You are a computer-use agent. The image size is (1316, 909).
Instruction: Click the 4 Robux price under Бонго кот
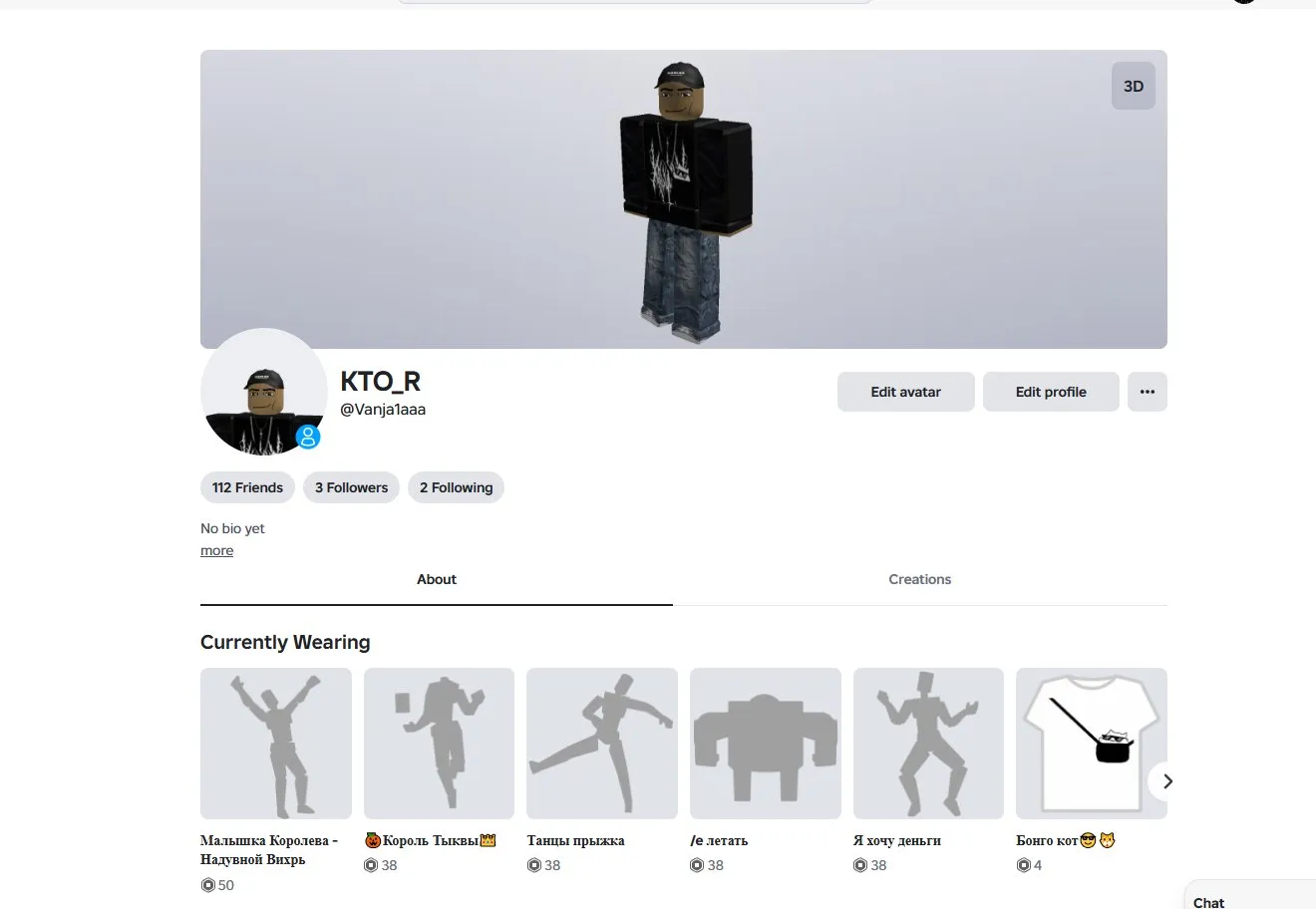coord(1029,865)
